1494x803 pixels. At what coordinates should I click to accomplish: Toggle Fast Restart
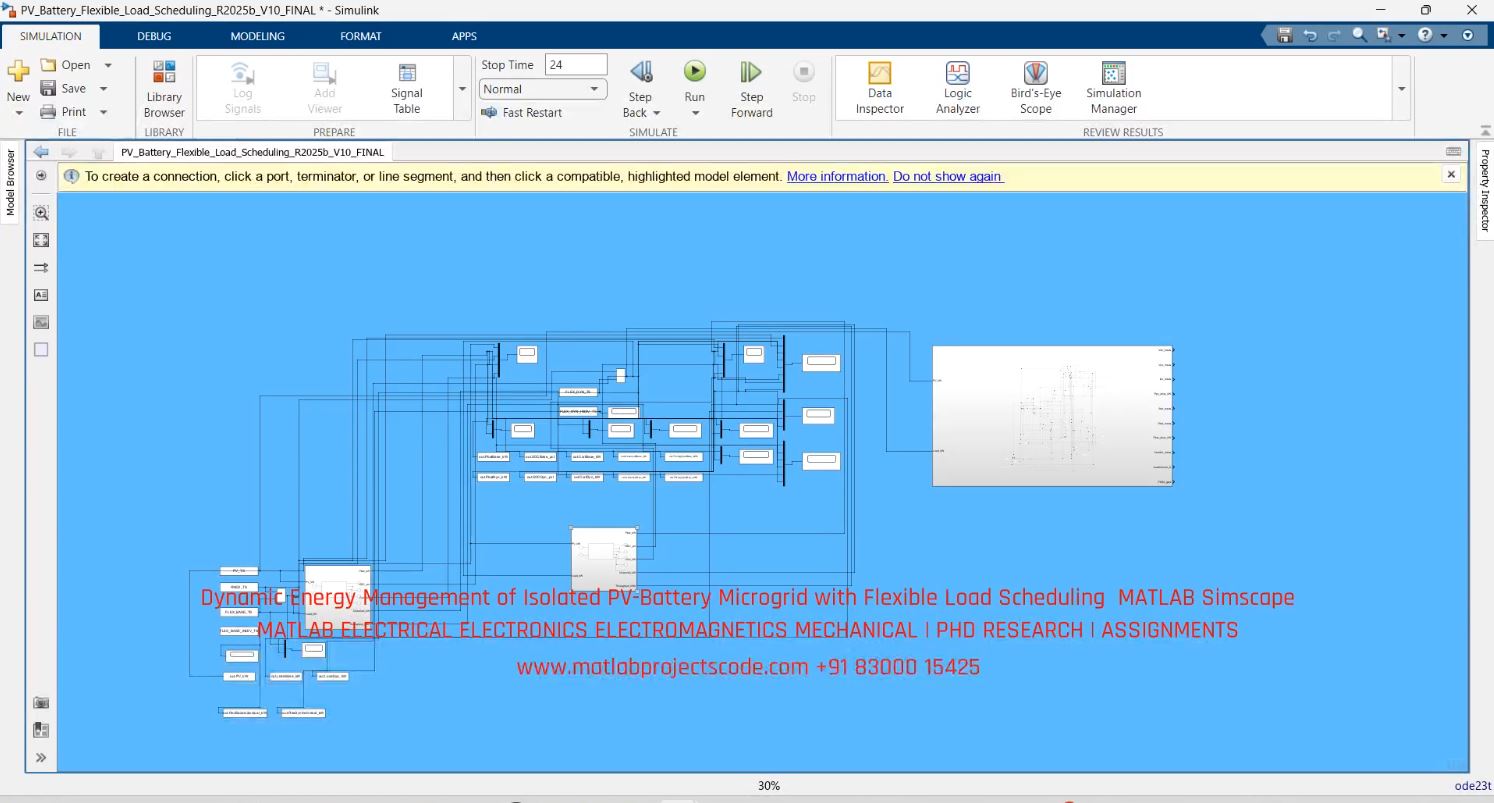click(x=521, y=112)
